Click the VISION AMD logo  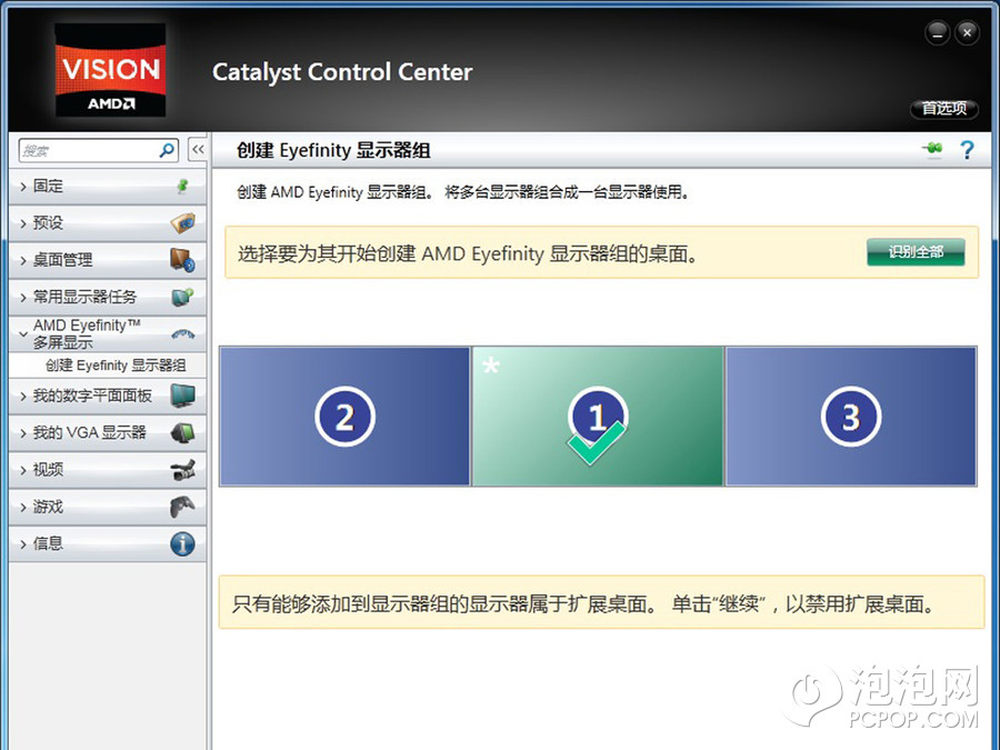110,70
